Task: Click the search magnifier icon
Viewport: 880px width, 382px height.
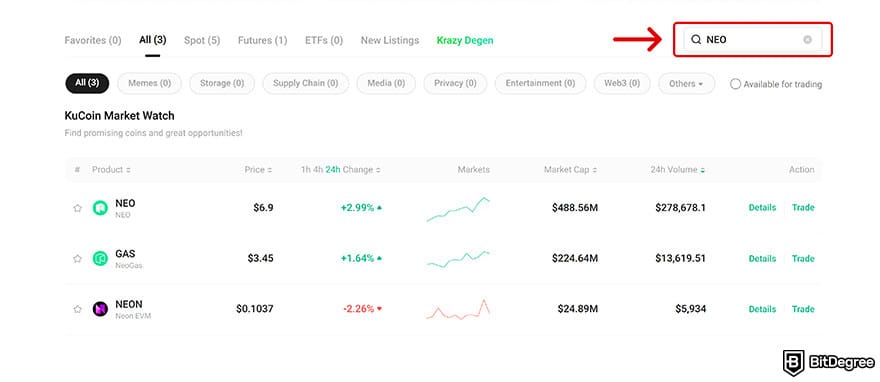Action: click(696, 40)
